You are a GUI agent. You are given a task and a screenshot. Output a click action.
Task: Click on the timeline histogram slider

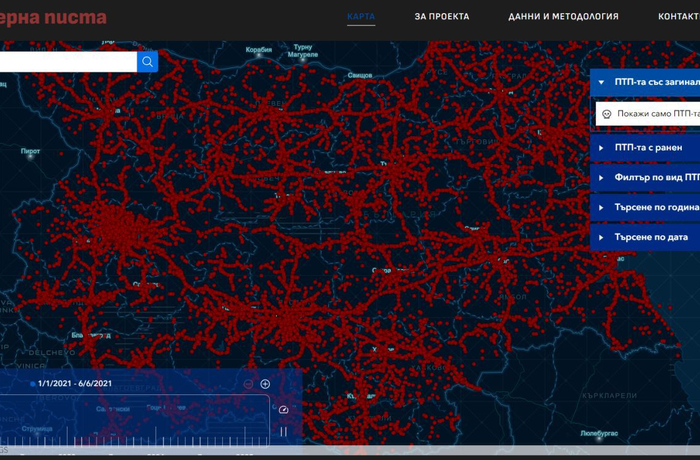135,425
